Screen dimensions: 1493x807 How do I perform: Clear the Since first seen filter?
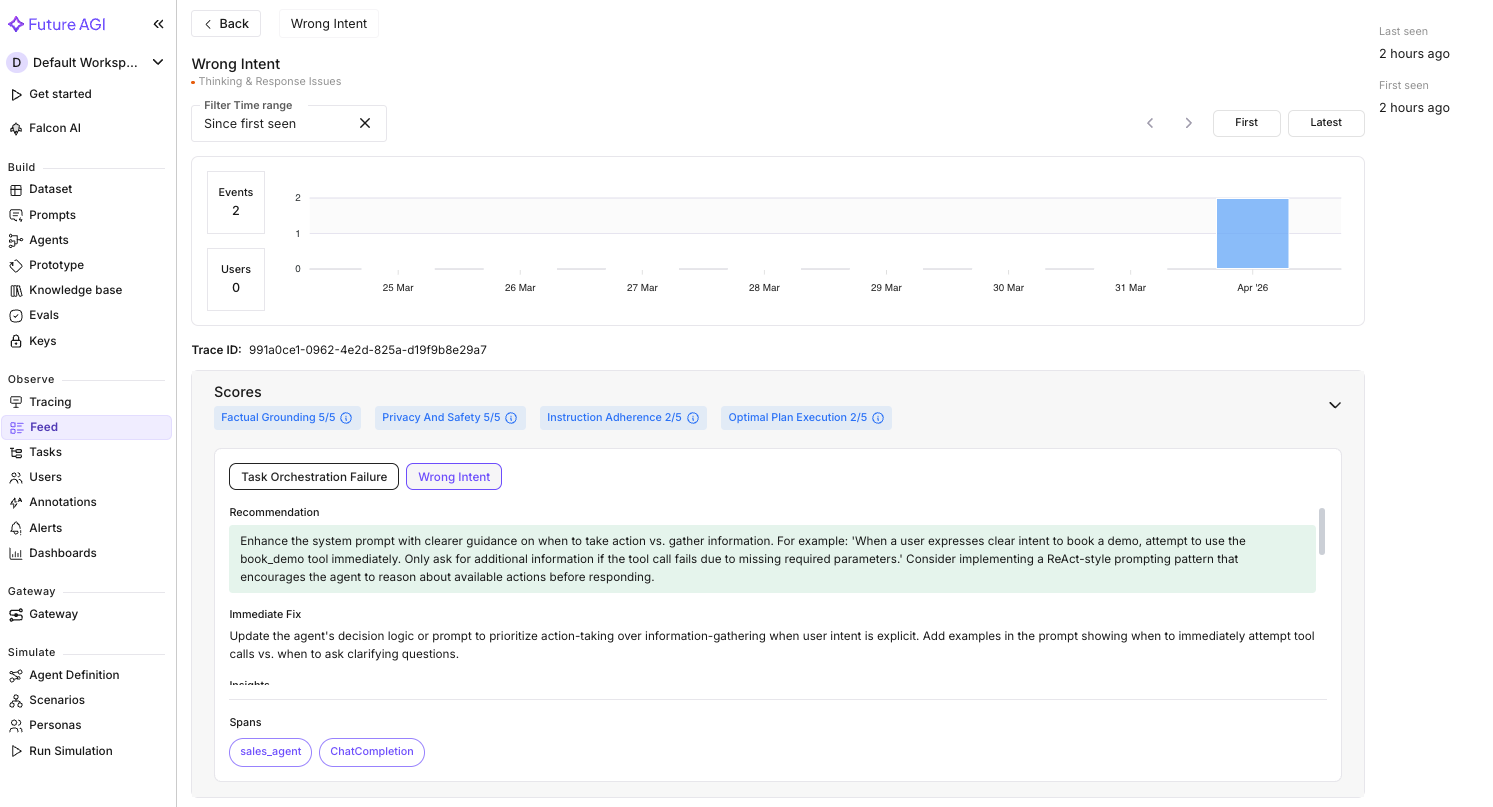(364, 123)
